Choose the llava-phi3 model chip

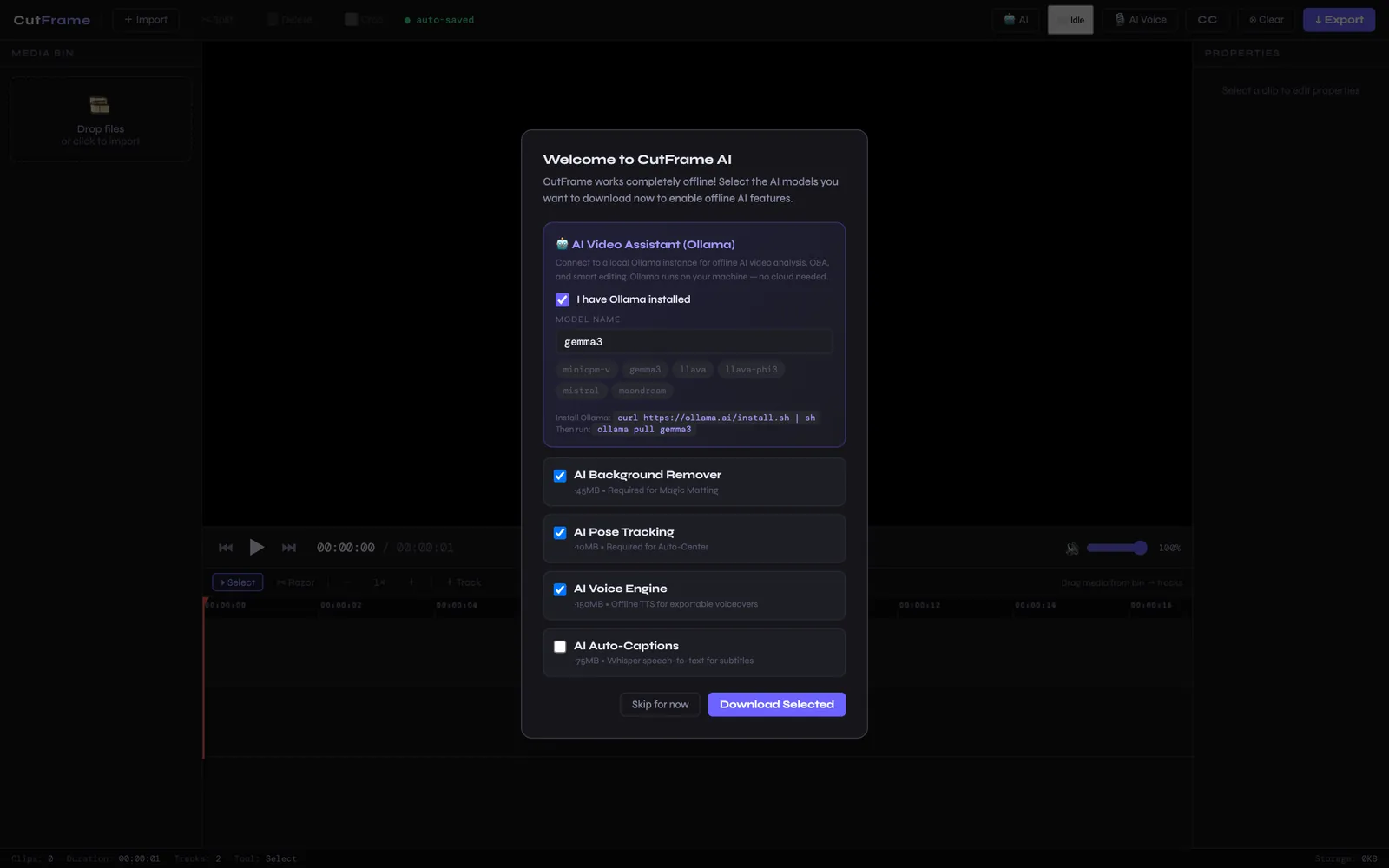[751, 370]
